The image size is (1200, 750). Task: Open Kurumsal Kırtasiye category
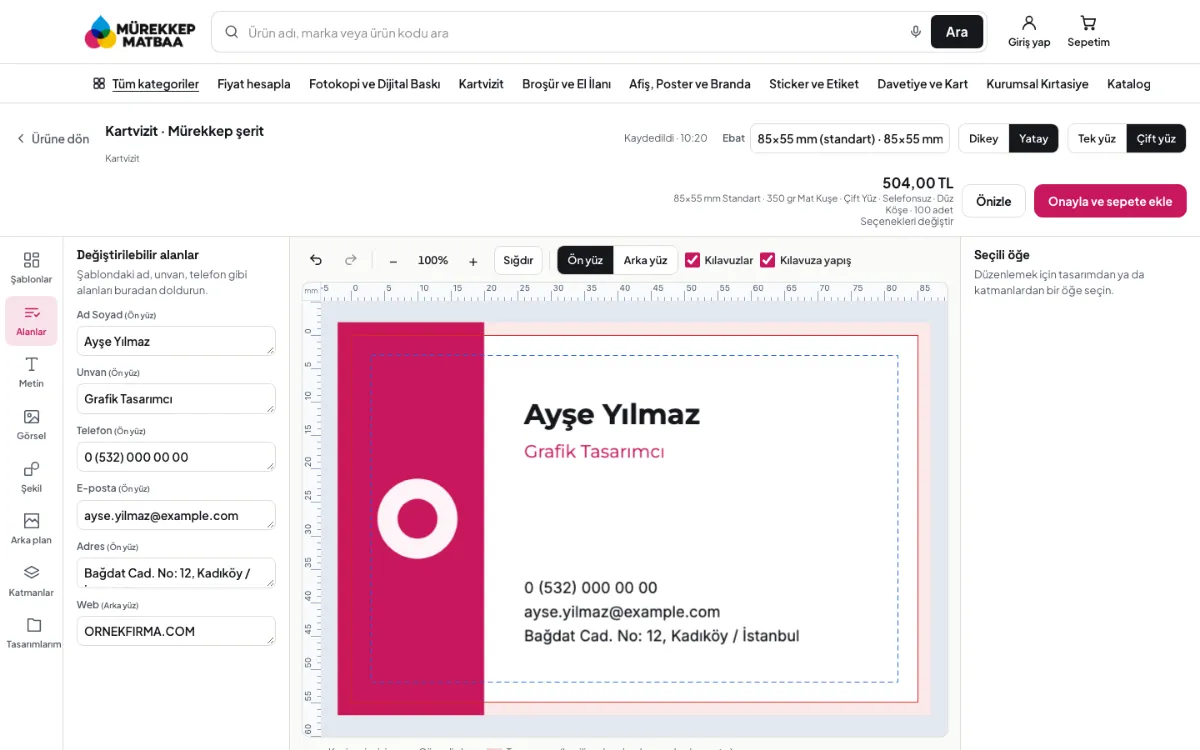1037,84
